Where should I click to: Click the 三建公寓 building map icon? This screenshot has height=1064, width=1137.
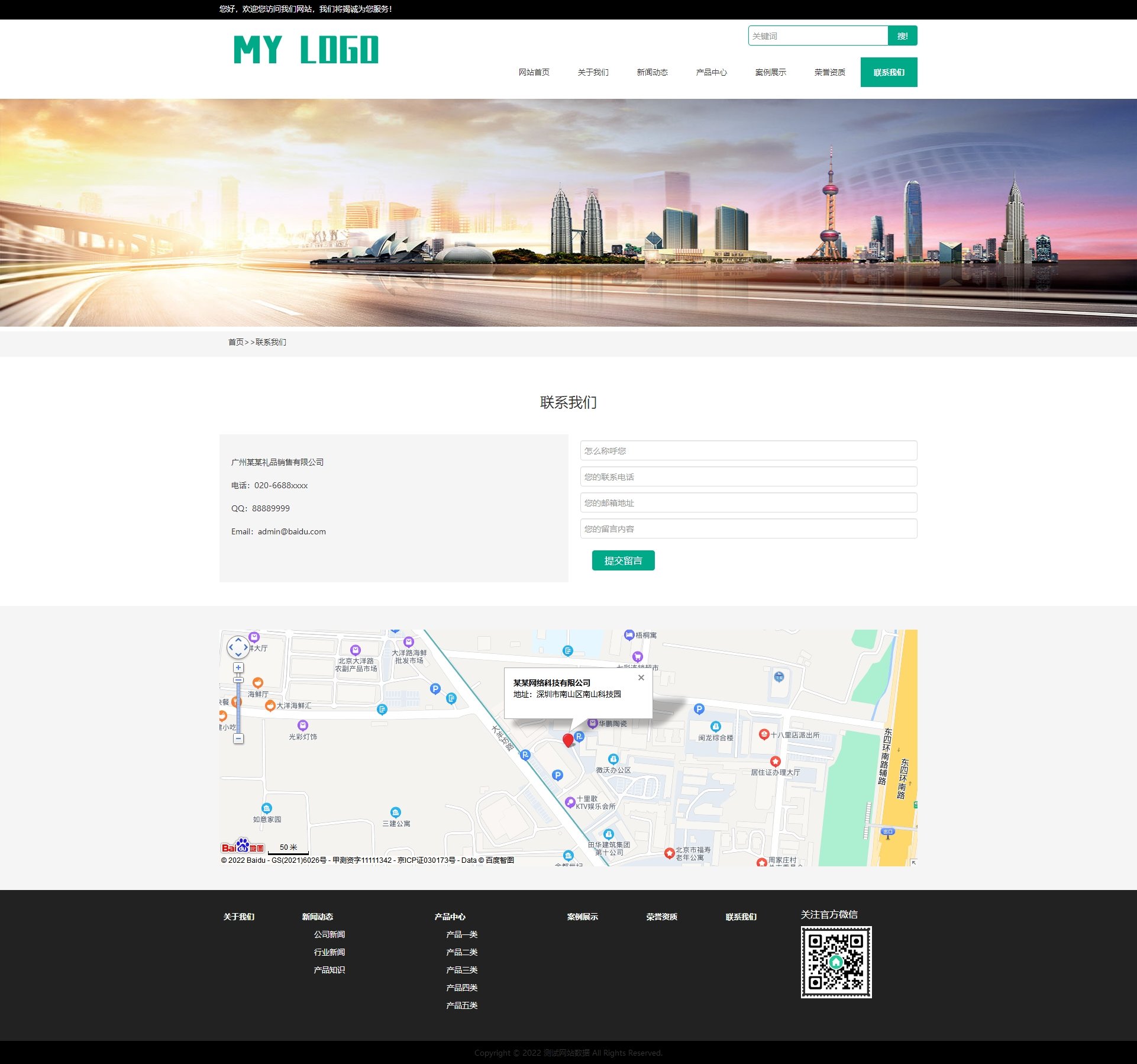pos(396,812)
